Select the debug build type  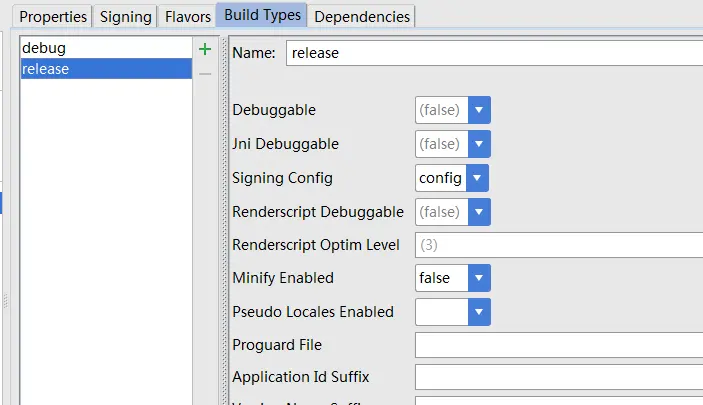(105, 48)
